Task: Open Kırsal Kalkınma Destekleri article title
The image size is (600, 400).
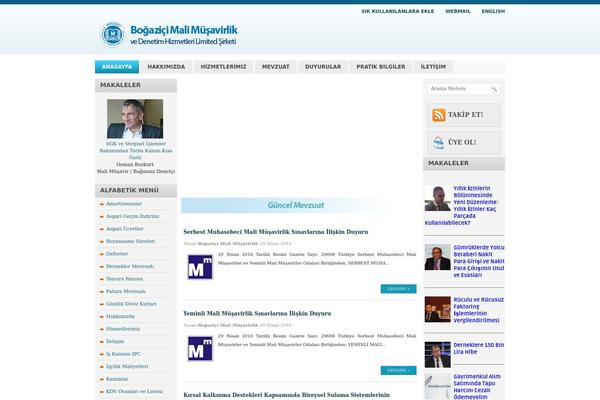Action: click(287, 395)
